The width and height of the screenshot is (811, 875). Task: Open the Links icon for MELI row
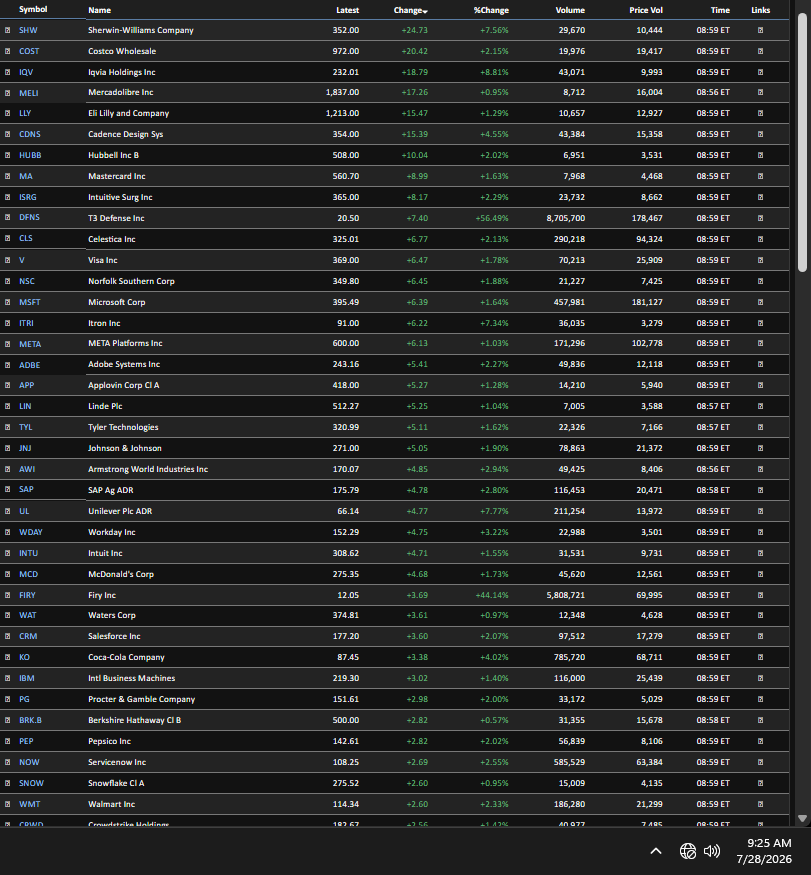click(760, 92)
